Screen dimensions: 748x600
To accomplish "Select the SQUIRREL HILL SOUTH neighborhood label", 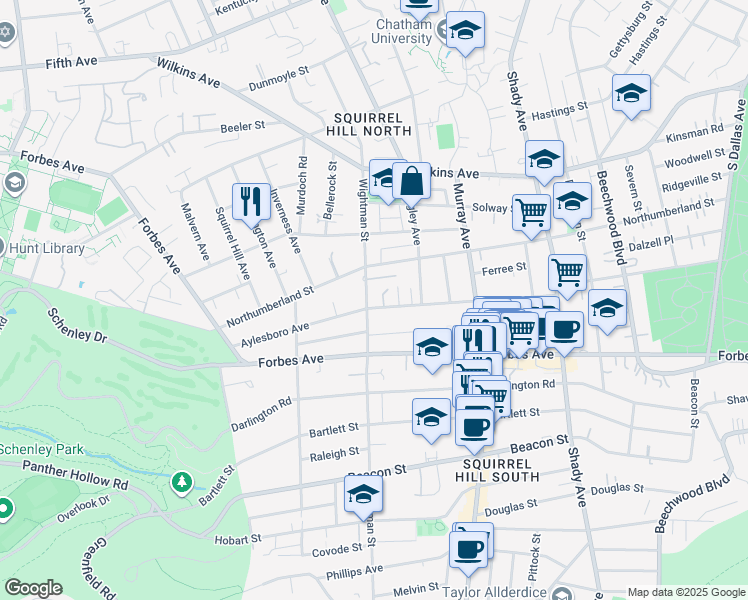I will point(497,471).
